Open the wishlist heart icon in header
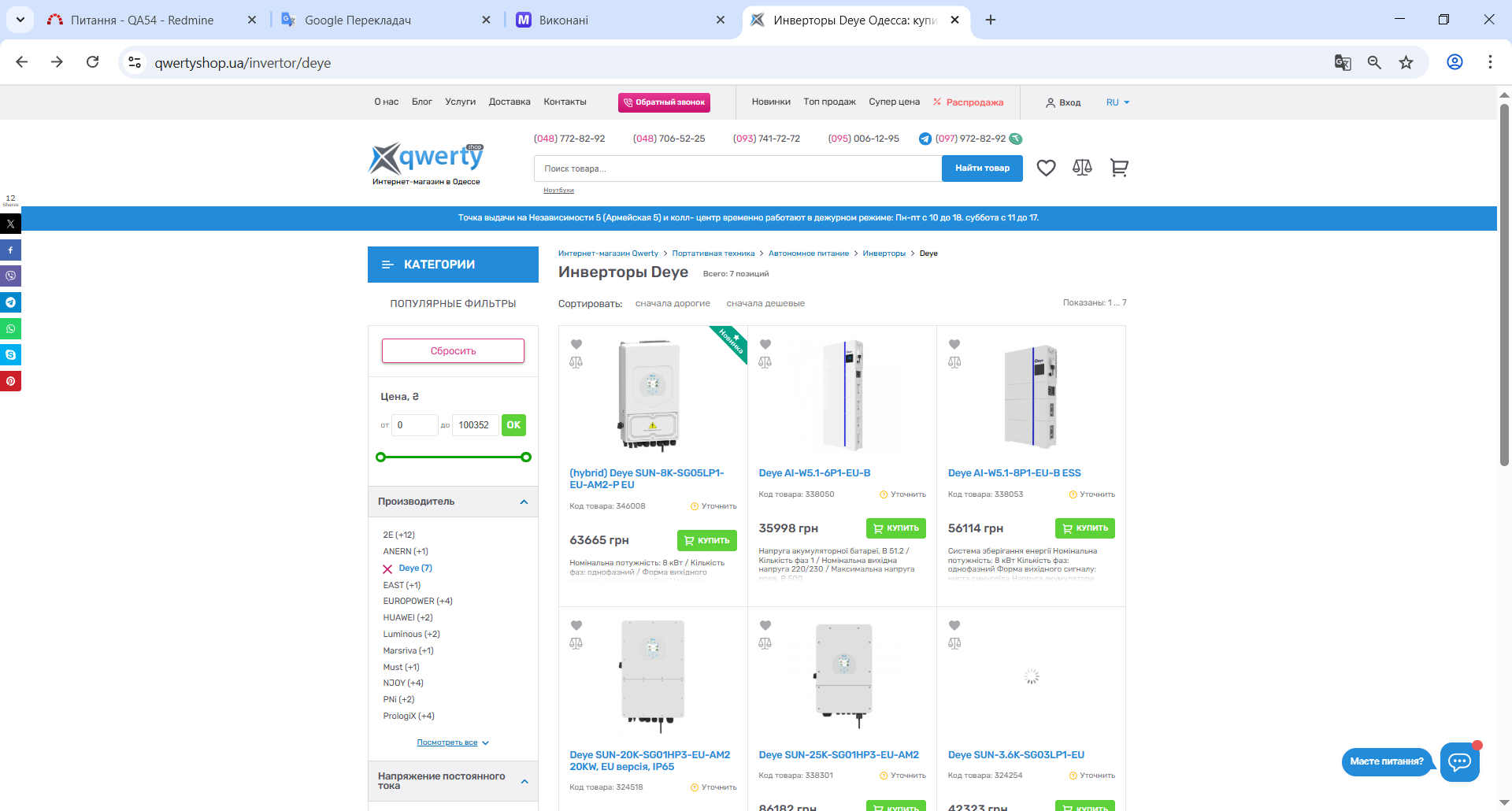The image size is (1512, 811). [x=1046, y=168]
